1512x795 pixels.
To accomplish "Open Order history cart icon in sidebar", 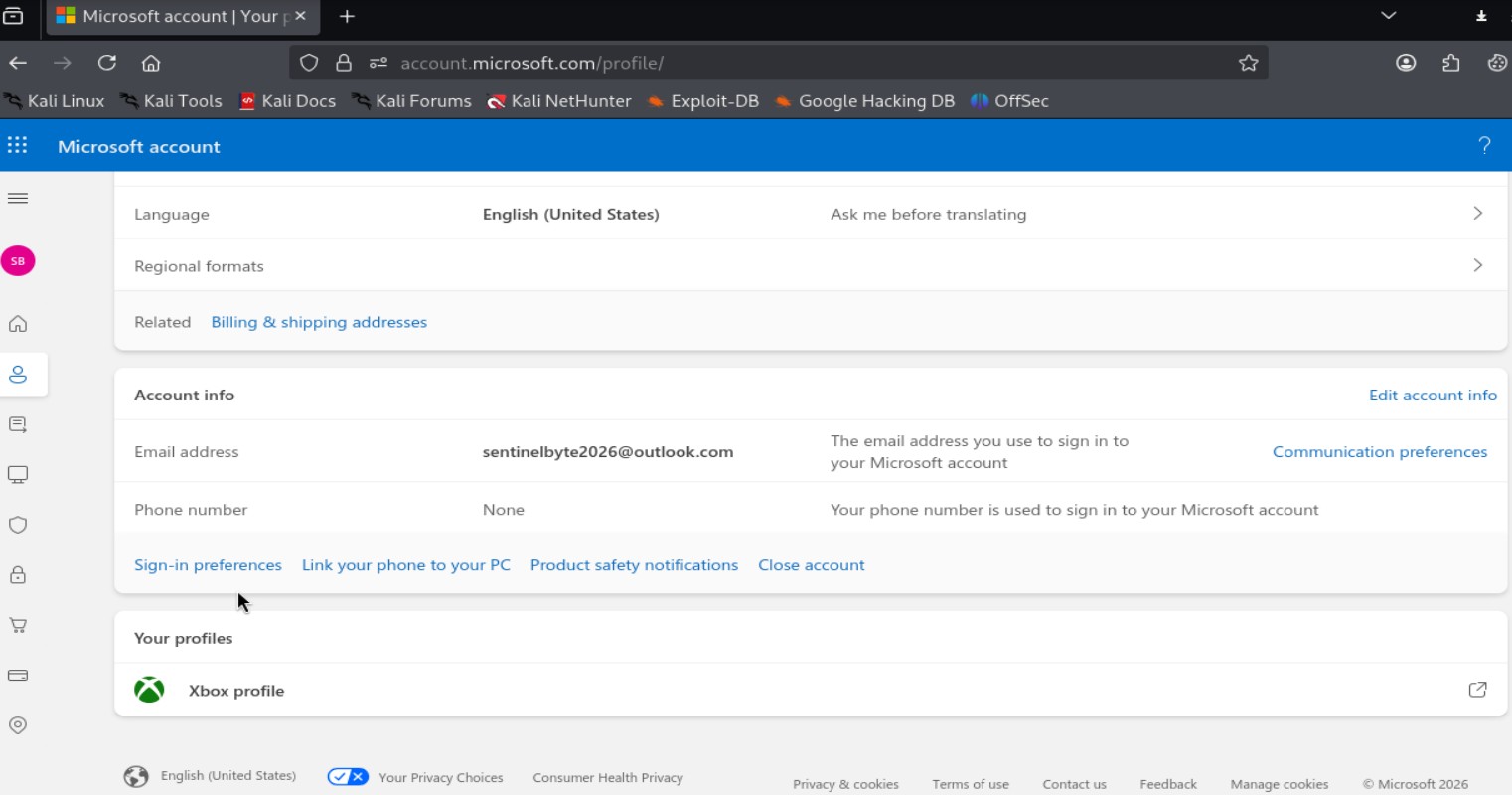I will point(17,625).
